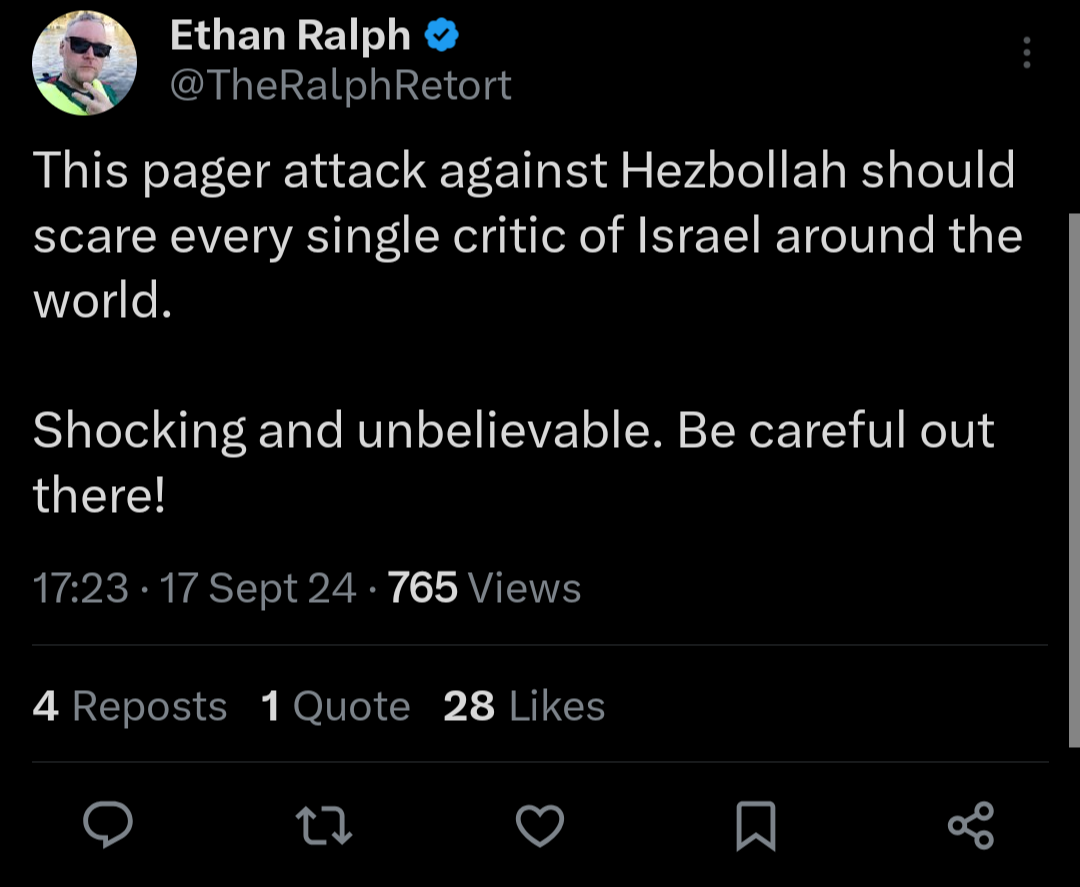1080x887 pixels.
Task: Bookmark this post with bookmark icon
Action: coord(756,826)
